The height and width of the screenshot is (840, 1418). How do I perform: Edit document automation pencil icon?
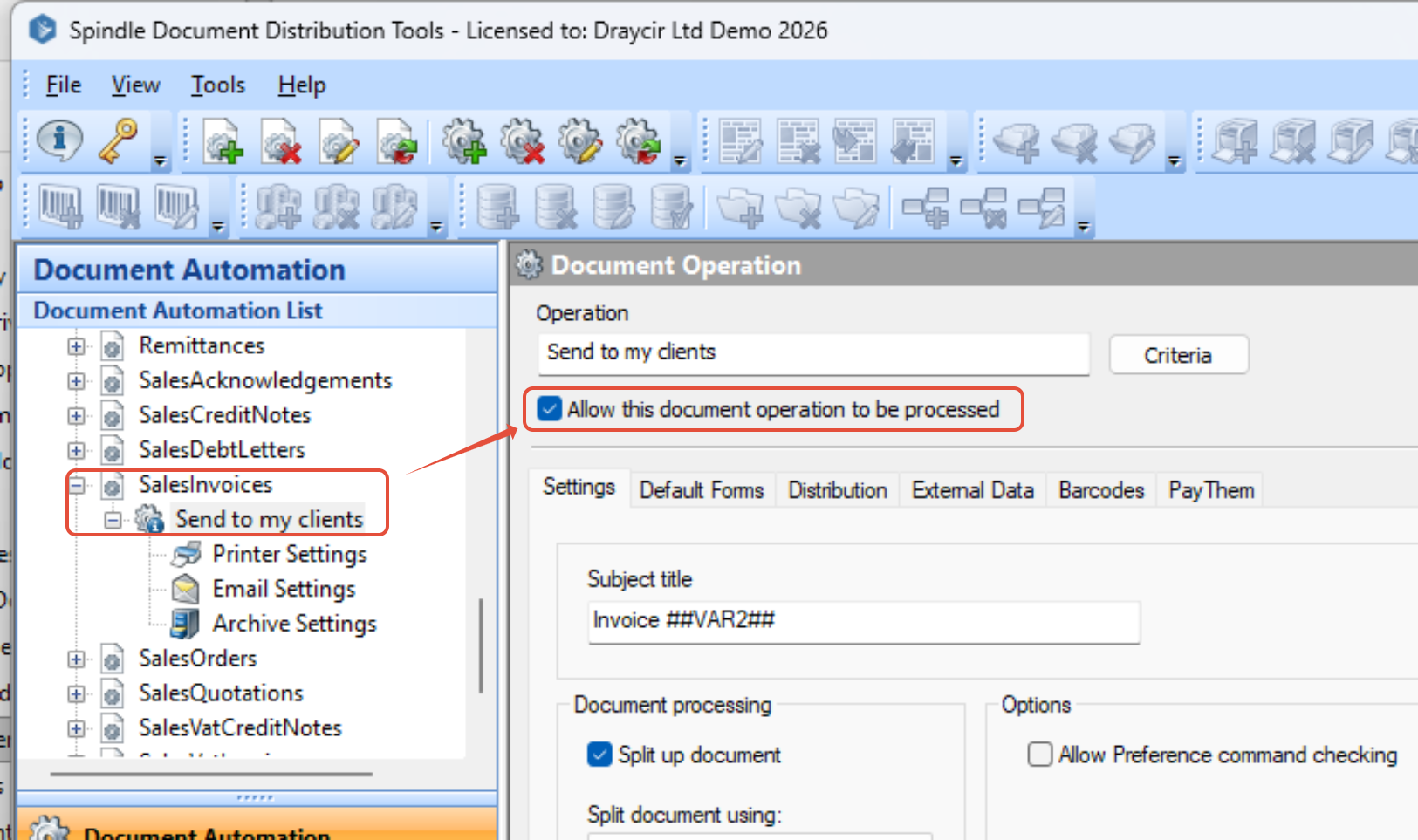click(339, 141)
